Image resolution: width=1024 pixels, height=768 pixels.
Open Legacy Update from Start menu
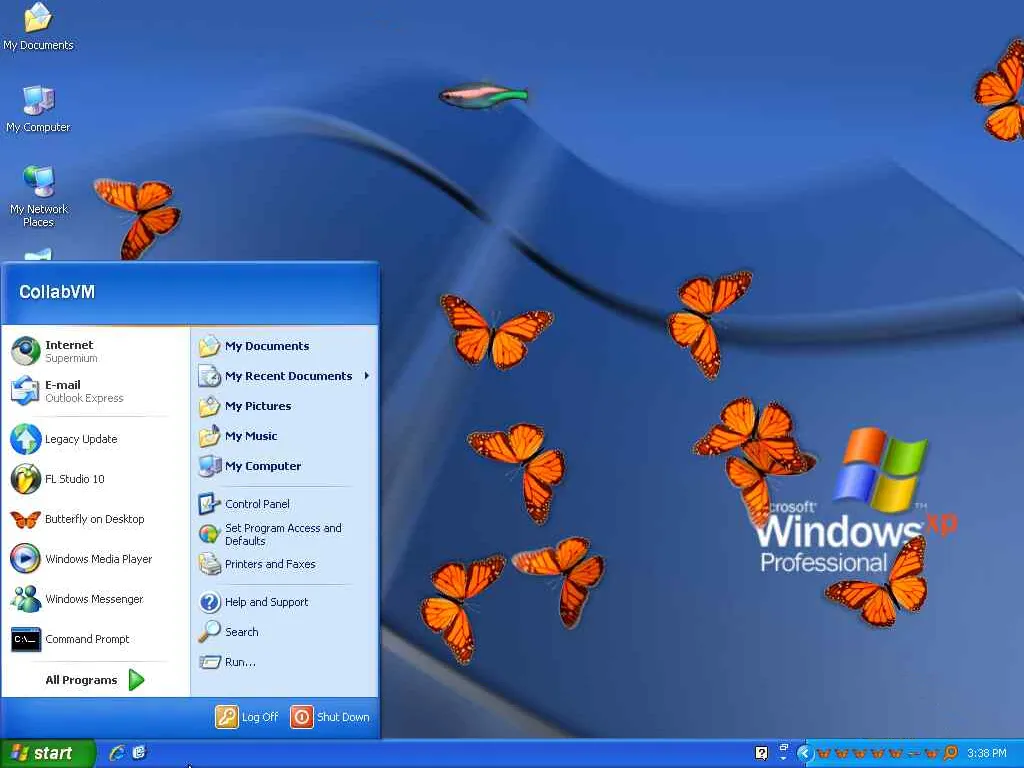95,439
